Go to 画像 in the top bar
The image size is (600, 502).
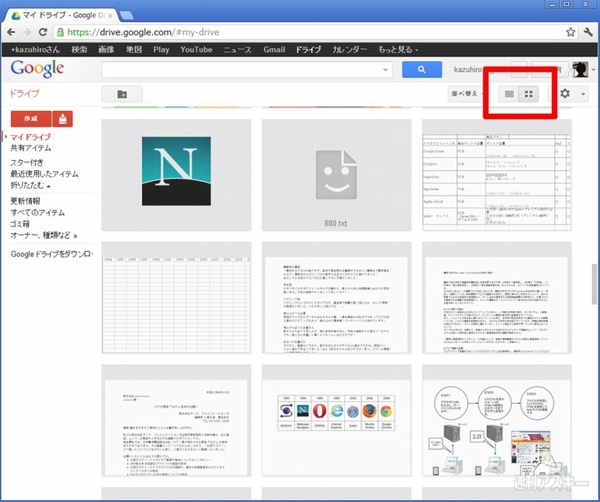click(106, 50)
